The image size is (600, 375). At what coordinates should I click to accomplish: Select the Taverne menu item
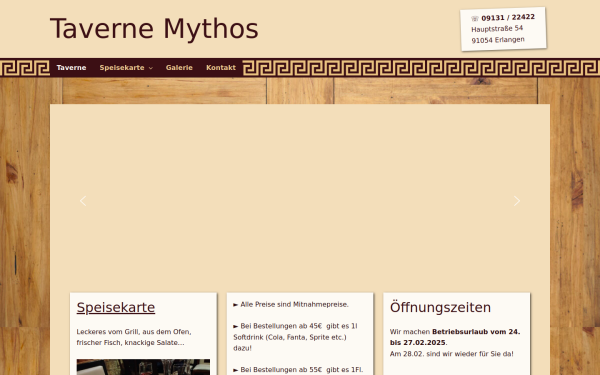tap(71, 68)
